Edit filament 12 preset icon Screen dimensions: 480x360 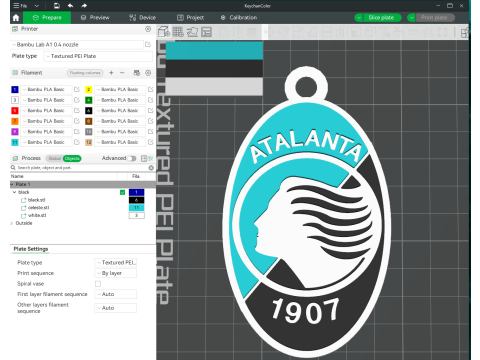150,142
